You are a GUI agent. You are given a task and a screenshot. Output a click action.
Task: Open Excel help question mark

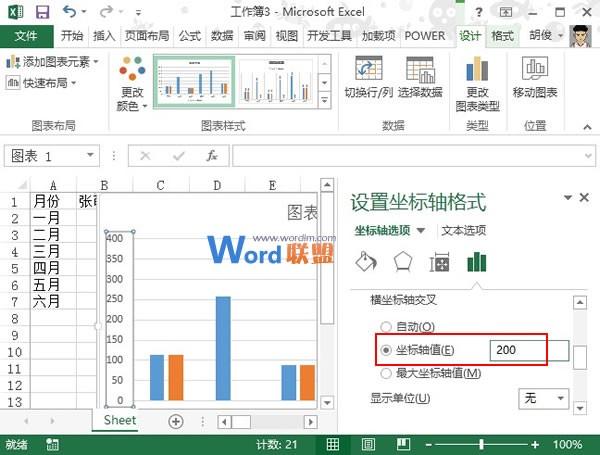coord(479,12)
